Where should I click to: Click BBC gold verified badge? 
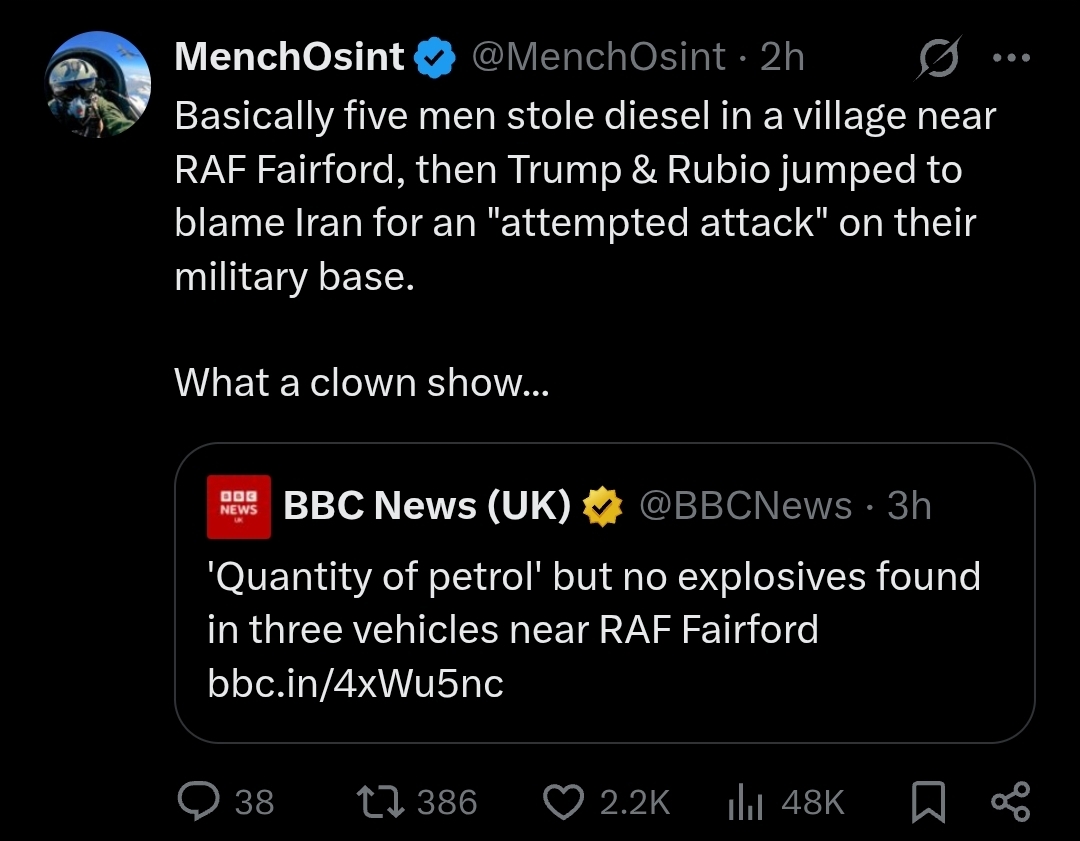click(603, 506)
